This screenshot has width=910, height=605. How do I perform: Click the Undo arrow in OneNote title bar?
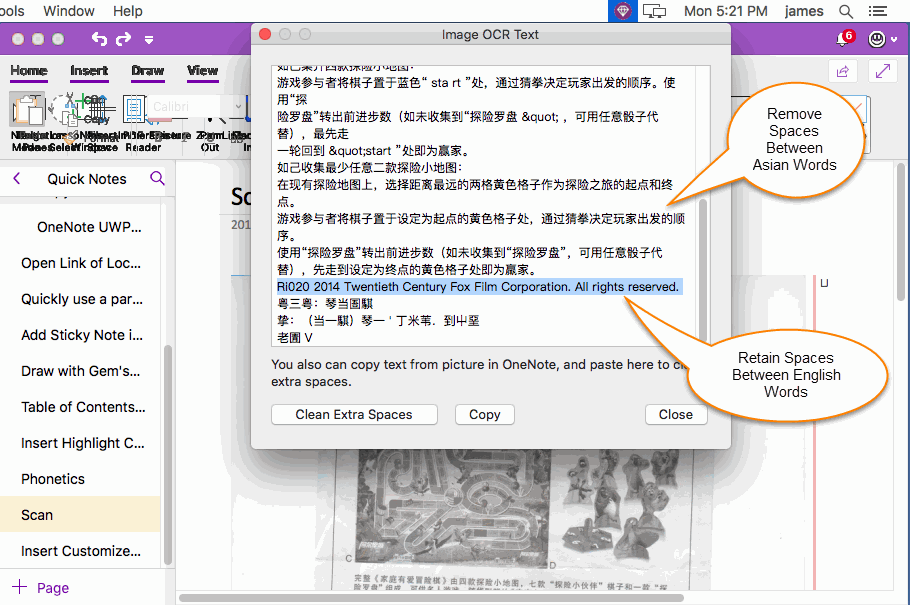pyautogui.click(x=99, y=39)
